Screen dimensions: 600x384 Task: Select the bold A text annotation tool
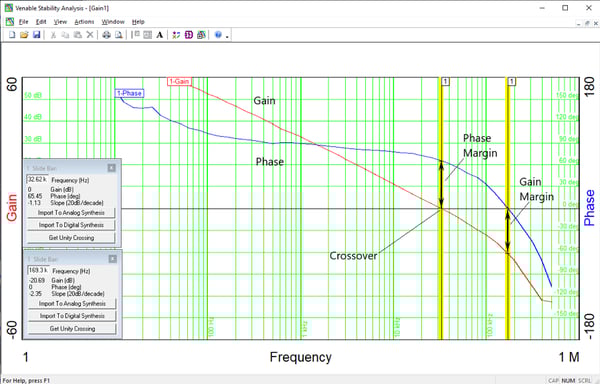(x=160, y=35)
